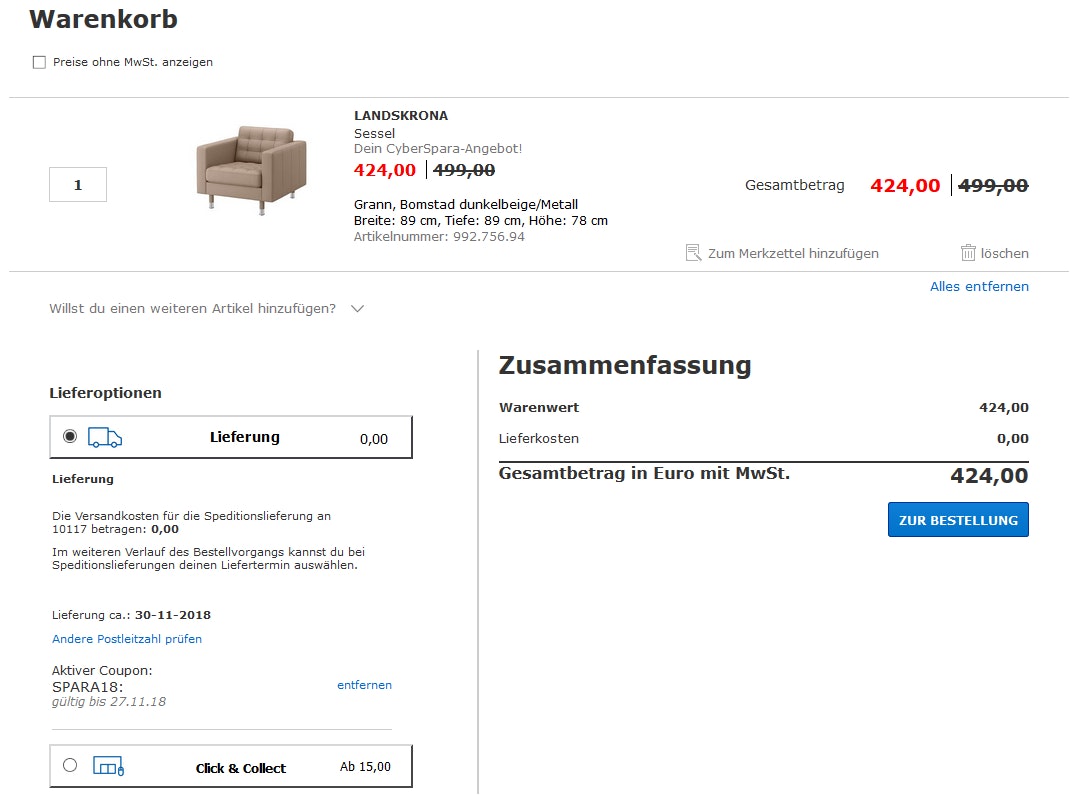Click the LANDSKRONA product name
The width and height of the screenshot is (1080, 795).
click(401, 116)
